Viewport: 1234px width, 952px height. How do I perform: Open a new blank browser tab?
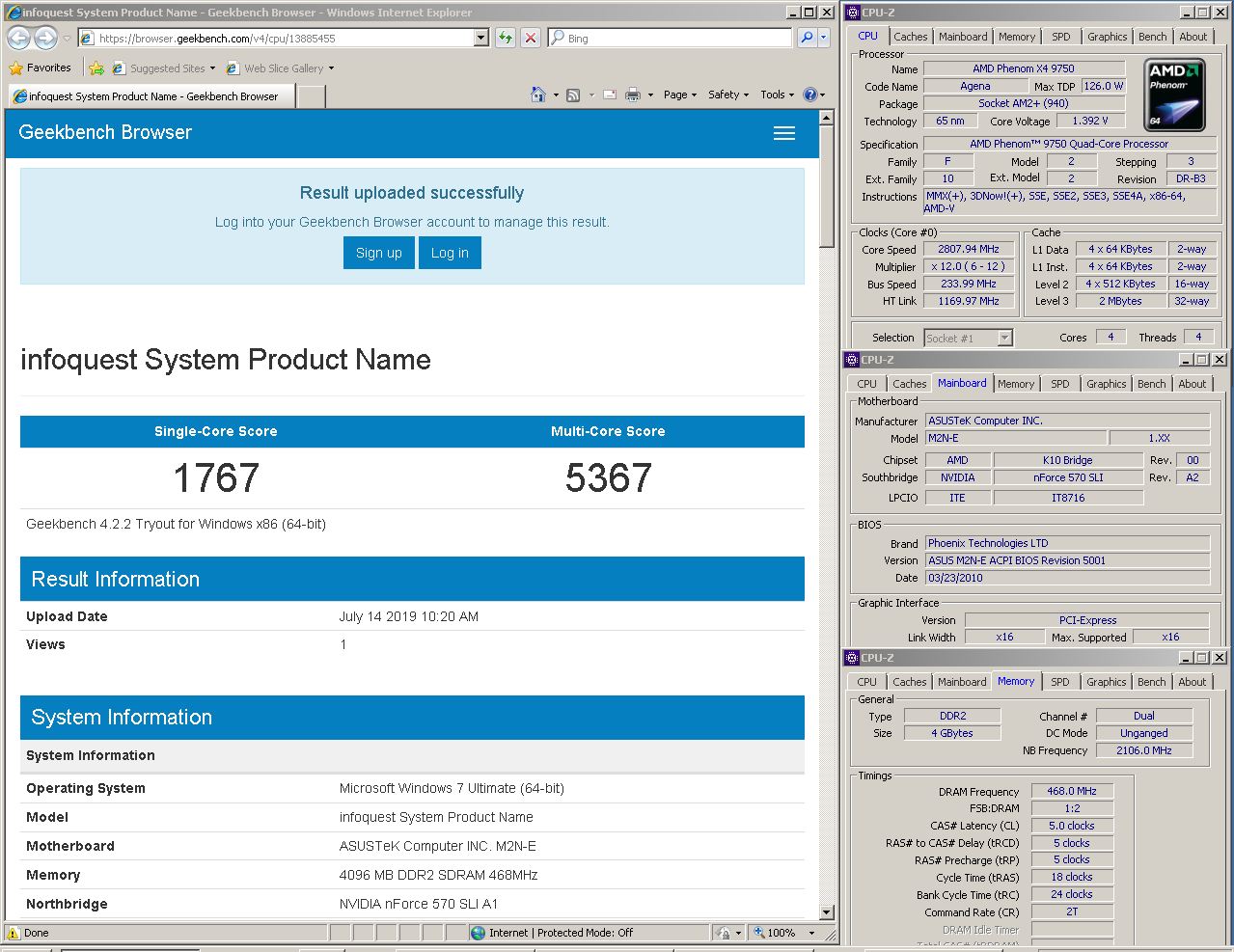pyautogui.click(x=311, y=96)
